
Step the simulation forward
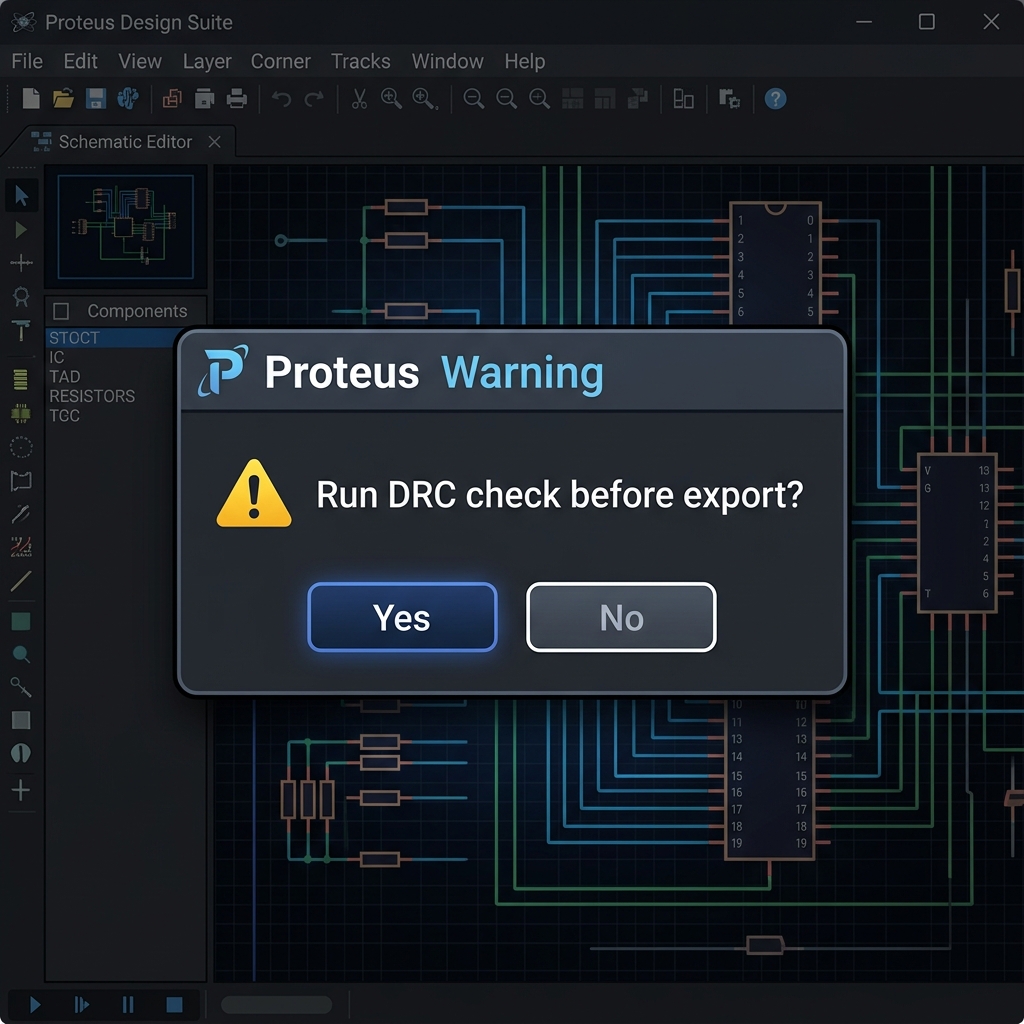82,1004
